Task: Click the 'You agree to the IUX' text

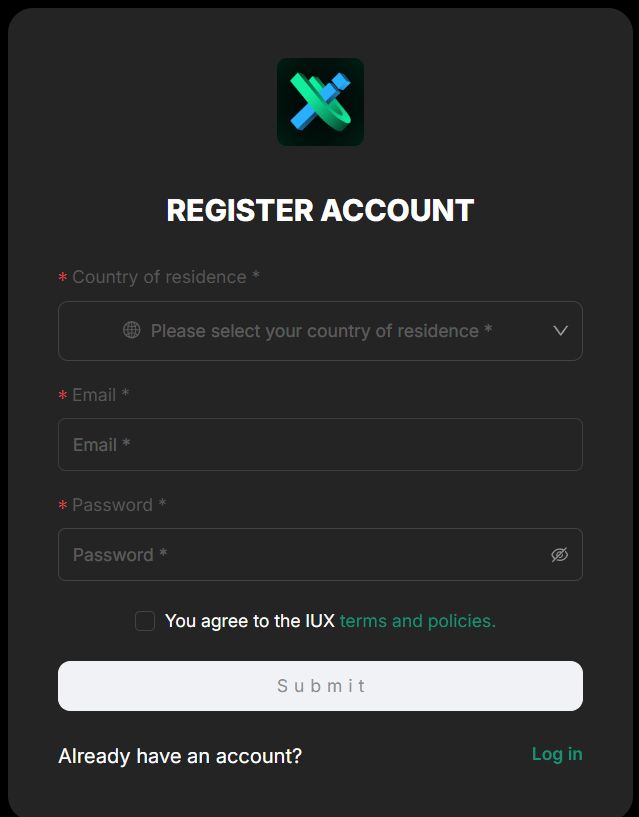Action: (250, 621)
